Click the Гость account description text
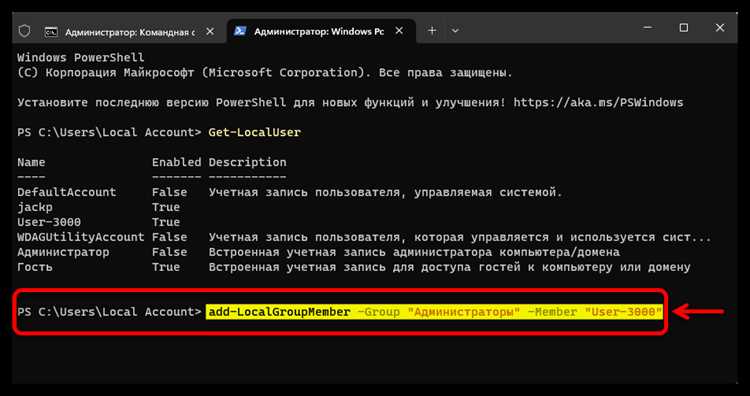The height and width of the screenshot is (396, 750). pos(450,267)
